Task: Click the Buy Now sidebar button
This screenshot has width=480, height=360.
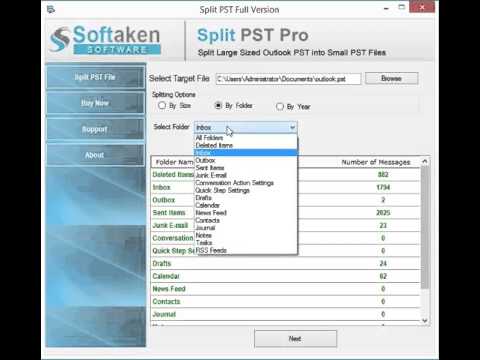Action: tap(95, 103)
